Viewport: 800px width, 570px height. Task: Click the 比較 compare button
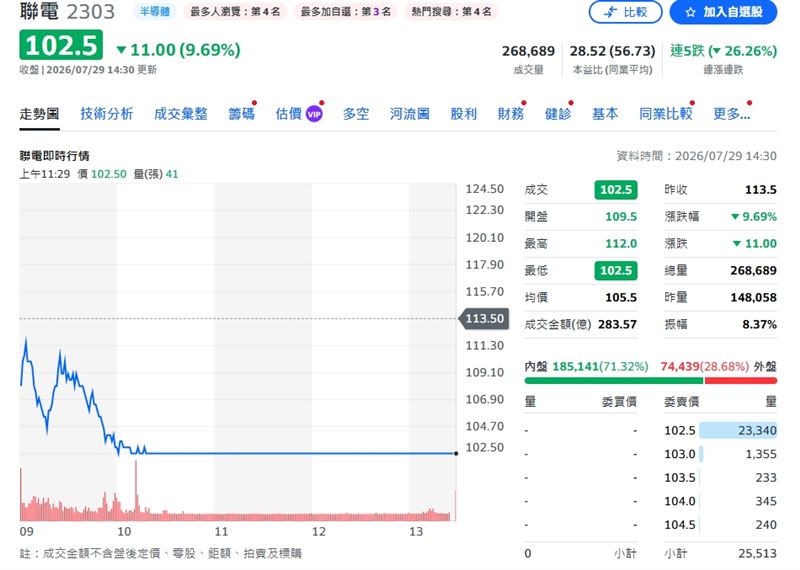tap(625, 12)
